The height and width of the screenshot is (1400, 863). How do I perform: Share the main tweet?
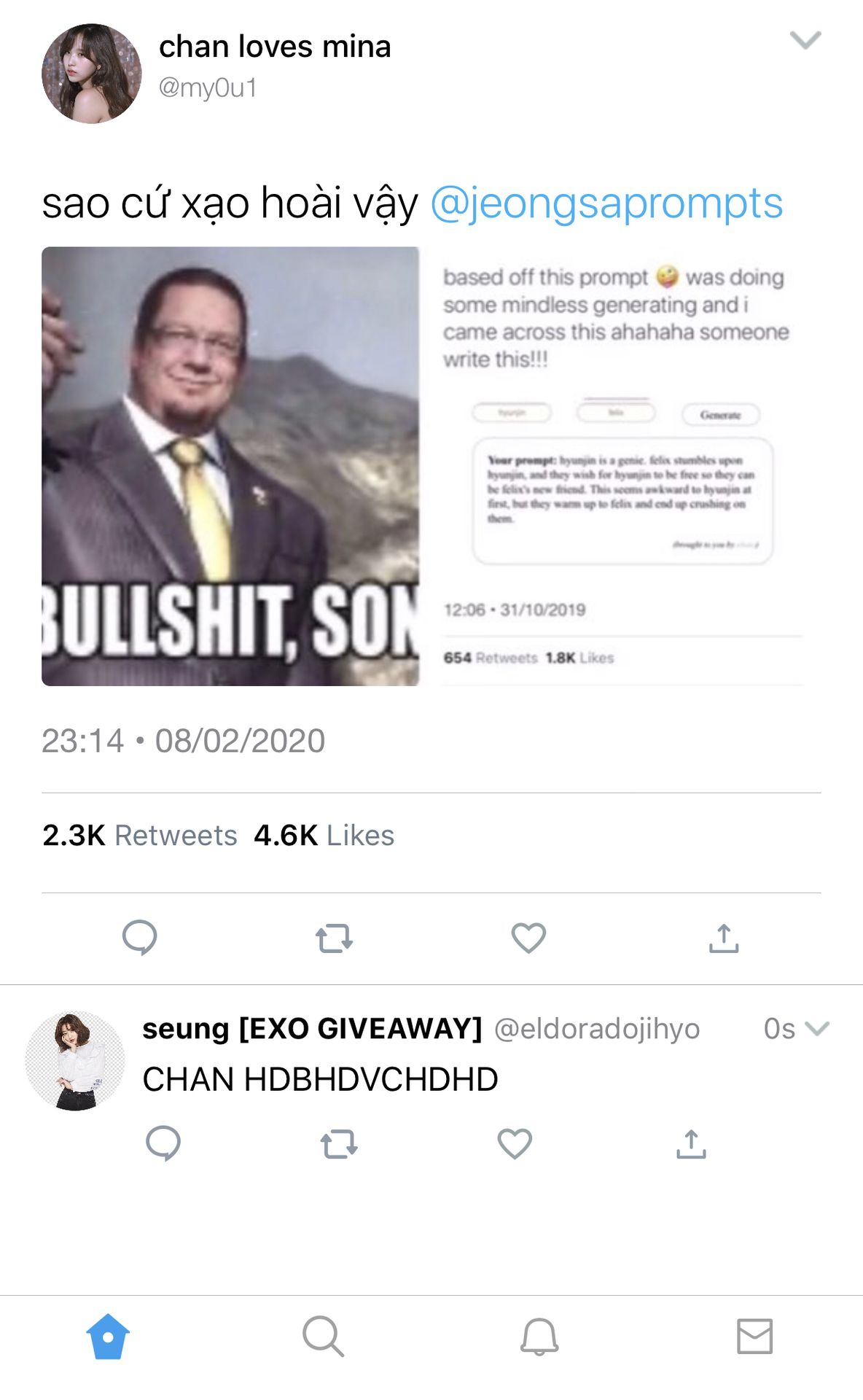click(x=724, y=938)
